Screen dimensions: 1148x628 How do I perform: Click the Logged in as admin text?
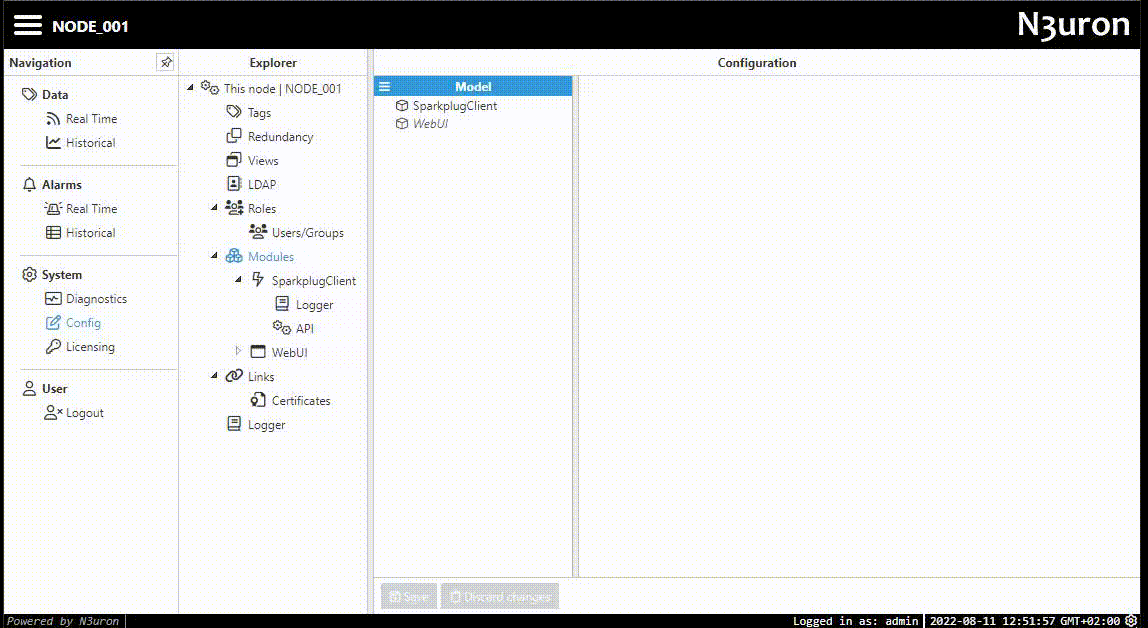click(x=855, y=621)
